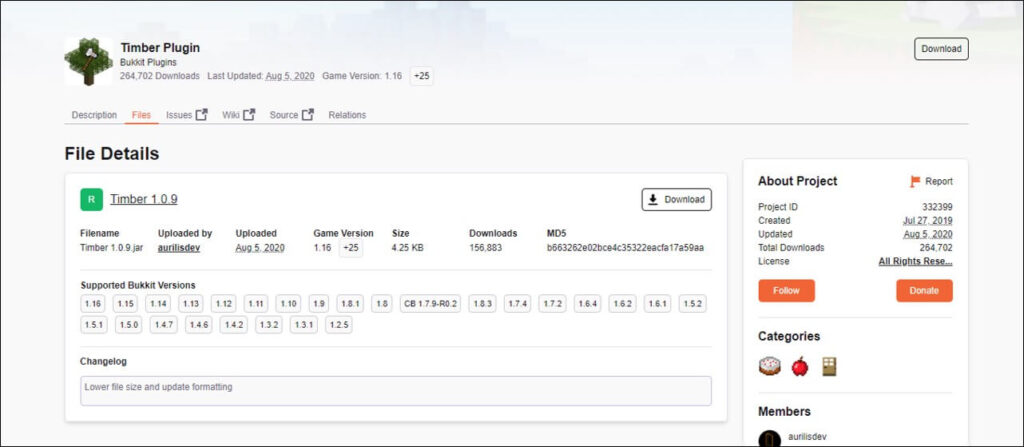Click the external link icon beside Source
The width and height of the screenshot is (1024, 447).
tap(308, 114)
